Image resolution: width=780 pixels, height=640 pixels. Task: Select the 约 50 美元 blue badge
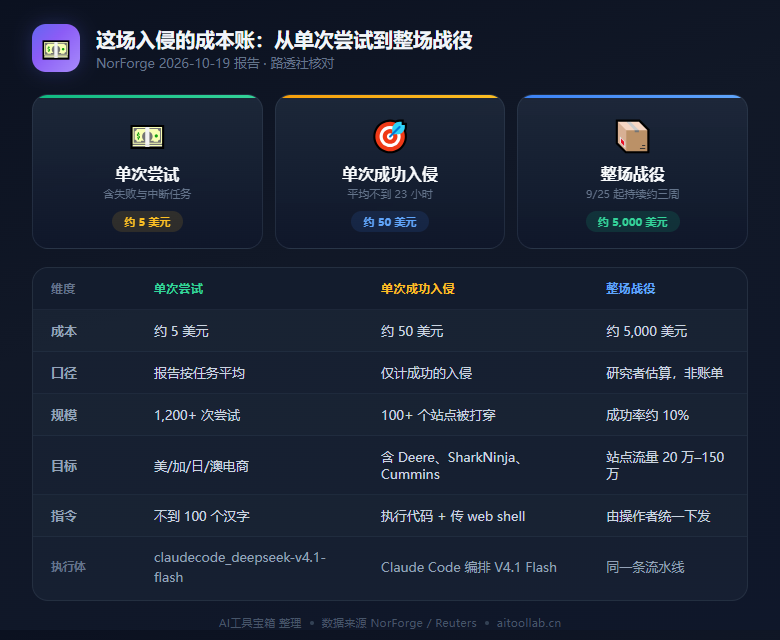[x=390, y=222]
